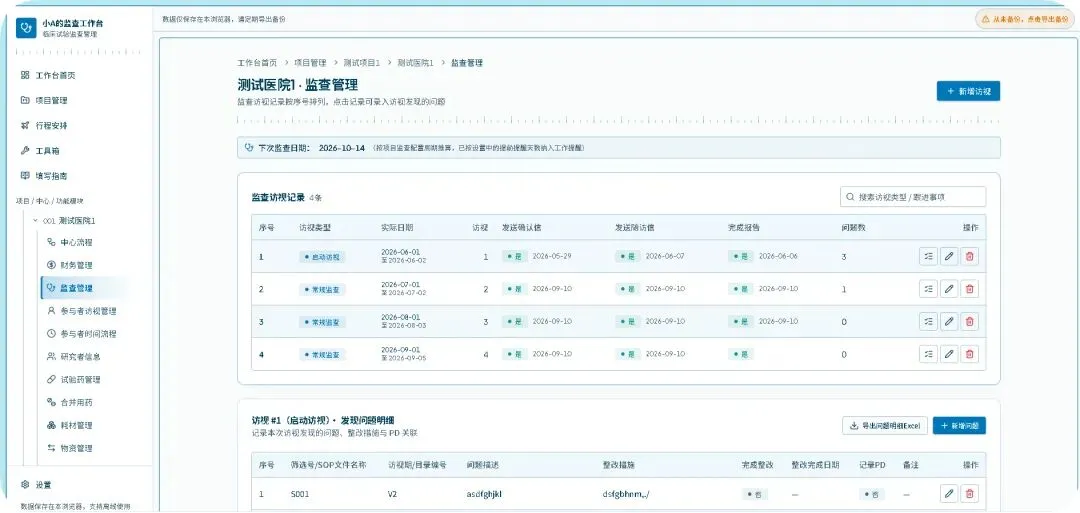This screenshot has width=1080, height=513.
Task: Click the 新增问题 button
Action: (x=959, y=426)
